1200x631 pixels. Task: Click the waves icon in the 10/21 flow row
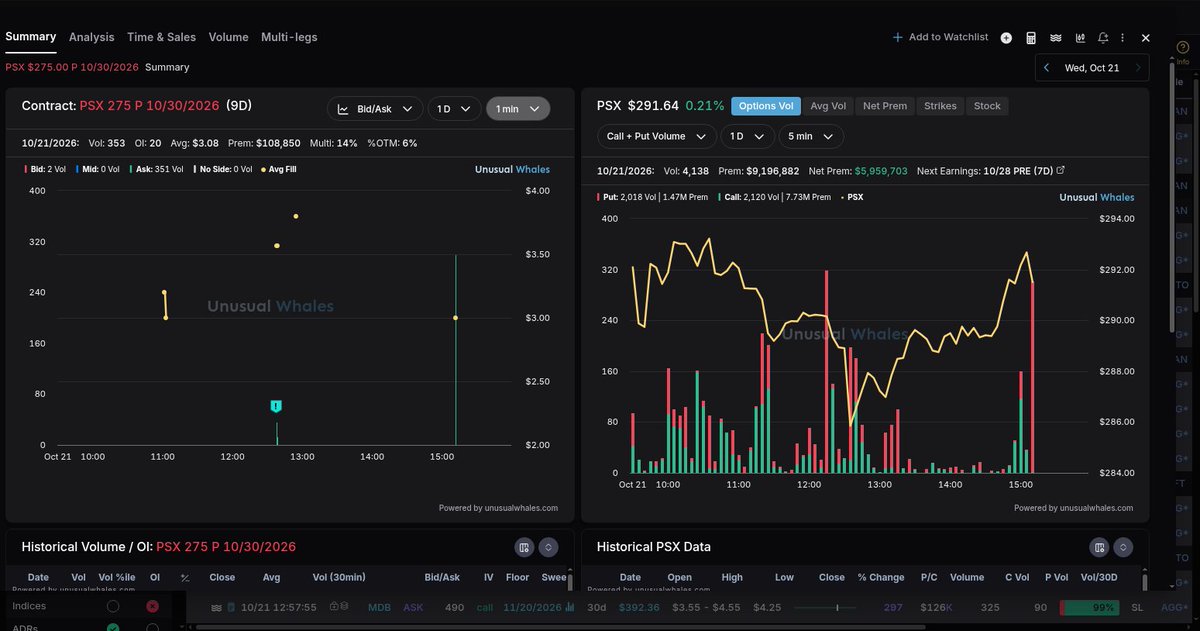pyautogui.click(x=216, y=607)
